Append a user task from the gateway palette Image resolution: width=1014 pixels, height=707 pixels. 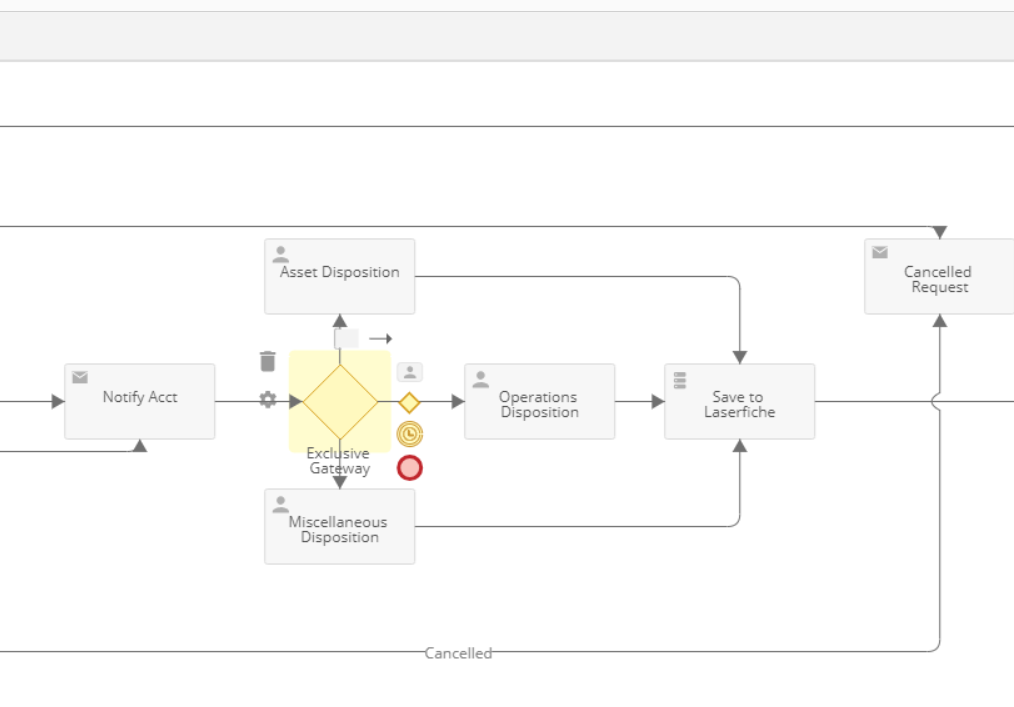click(x=409, y=372)
